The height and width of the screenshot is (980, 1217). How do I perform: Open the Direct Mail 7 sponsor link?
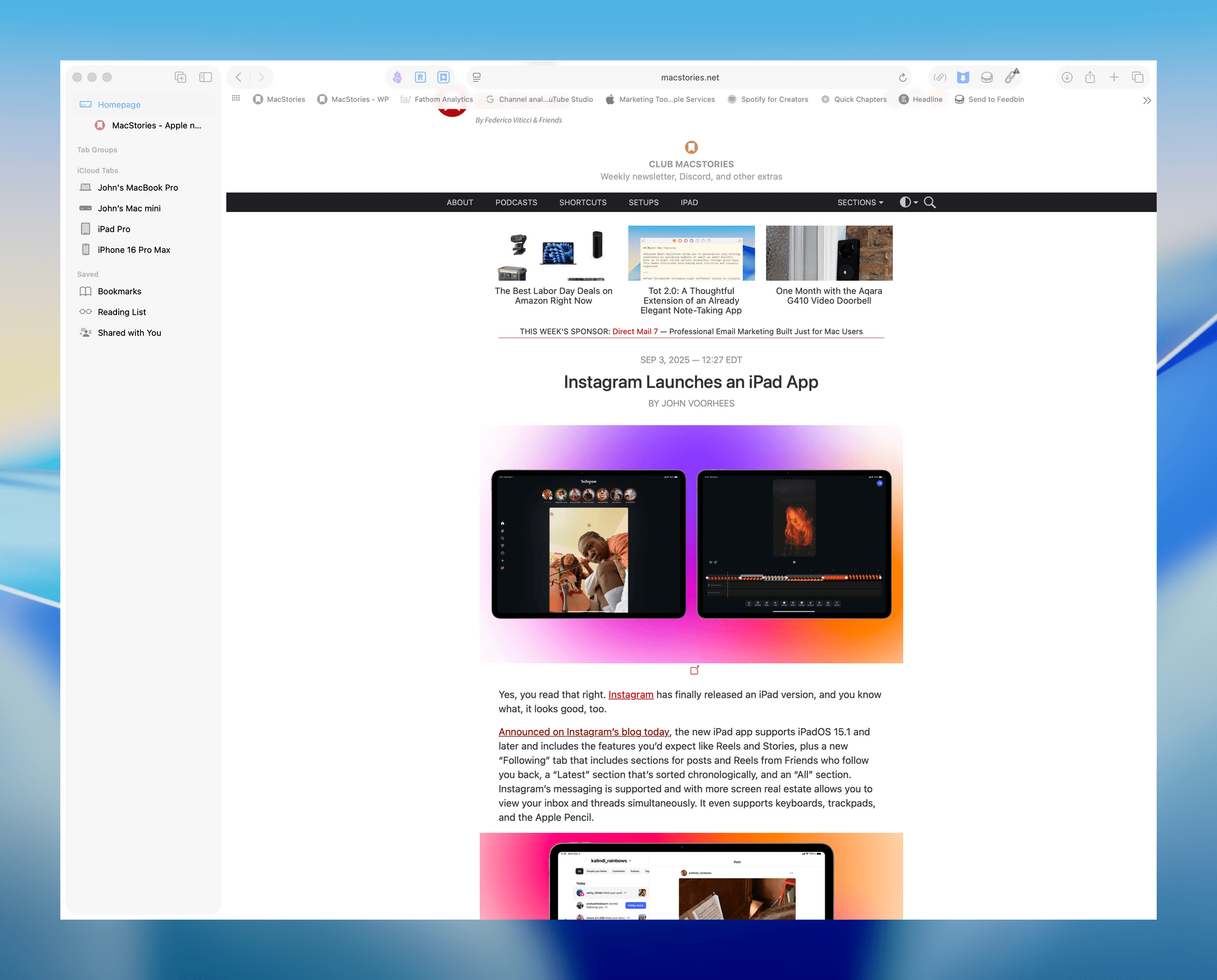pyautogui.click(x=635, y=331)
